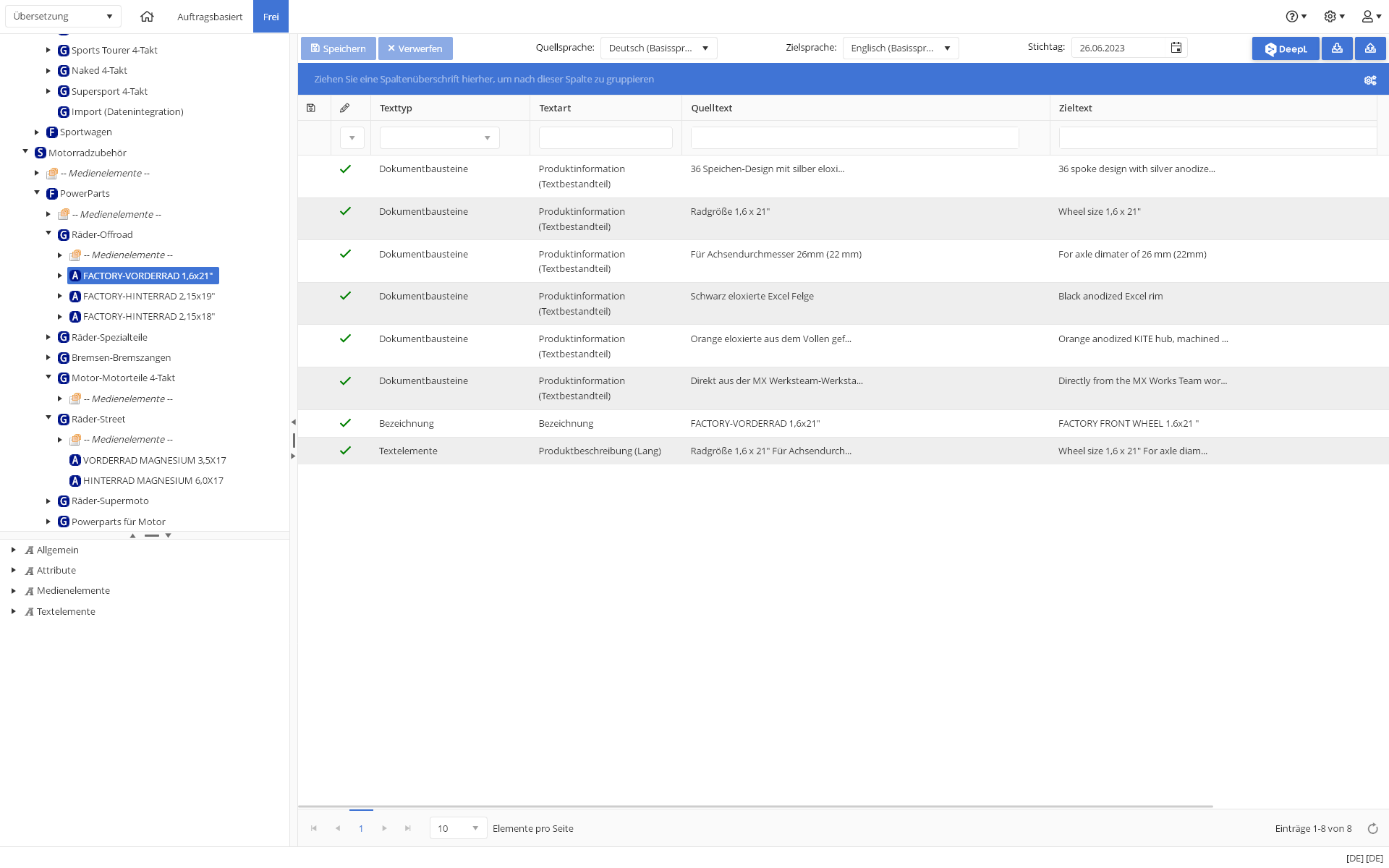Click the [DE] [DE] language indicator

[x=1364, y=858]
